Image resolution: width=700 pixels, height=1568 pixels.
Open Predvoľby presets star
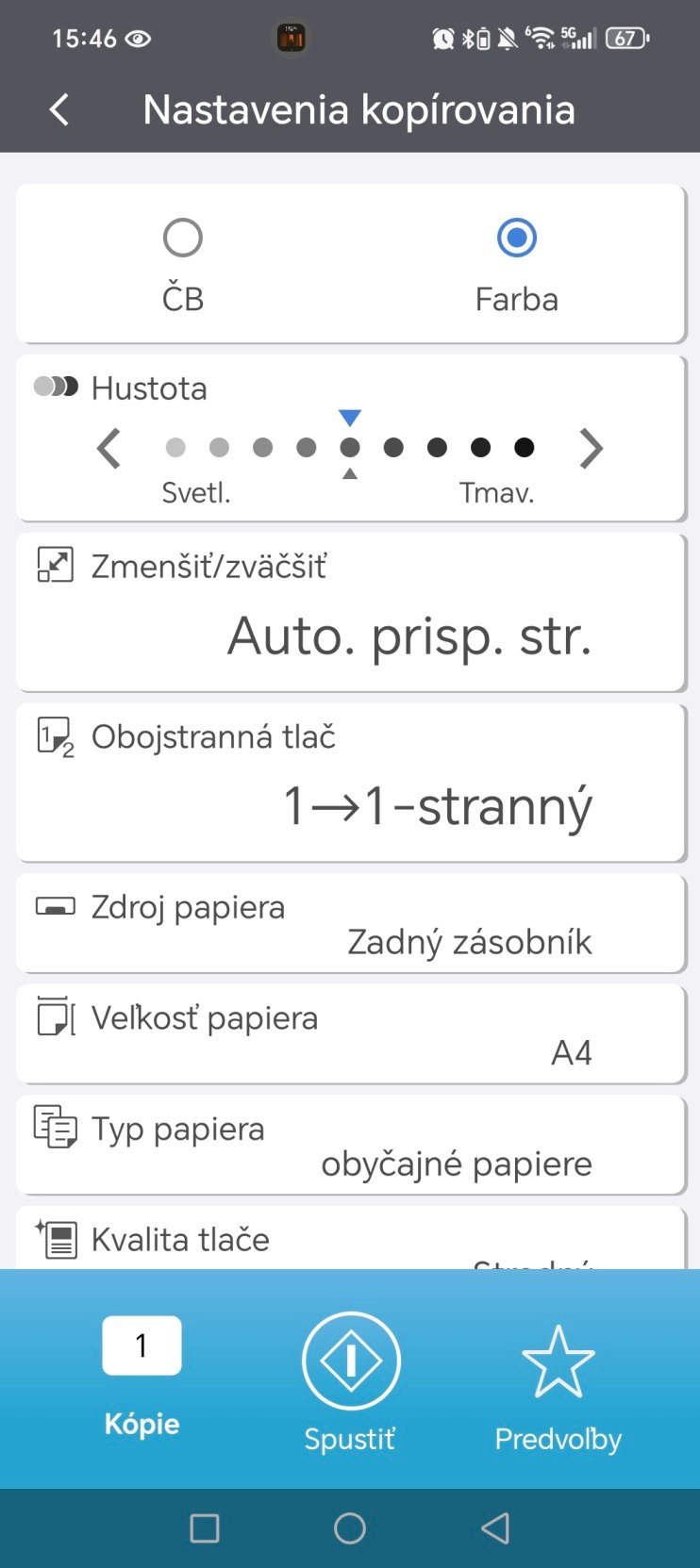pyautogui.click(x=558, y=1362)
